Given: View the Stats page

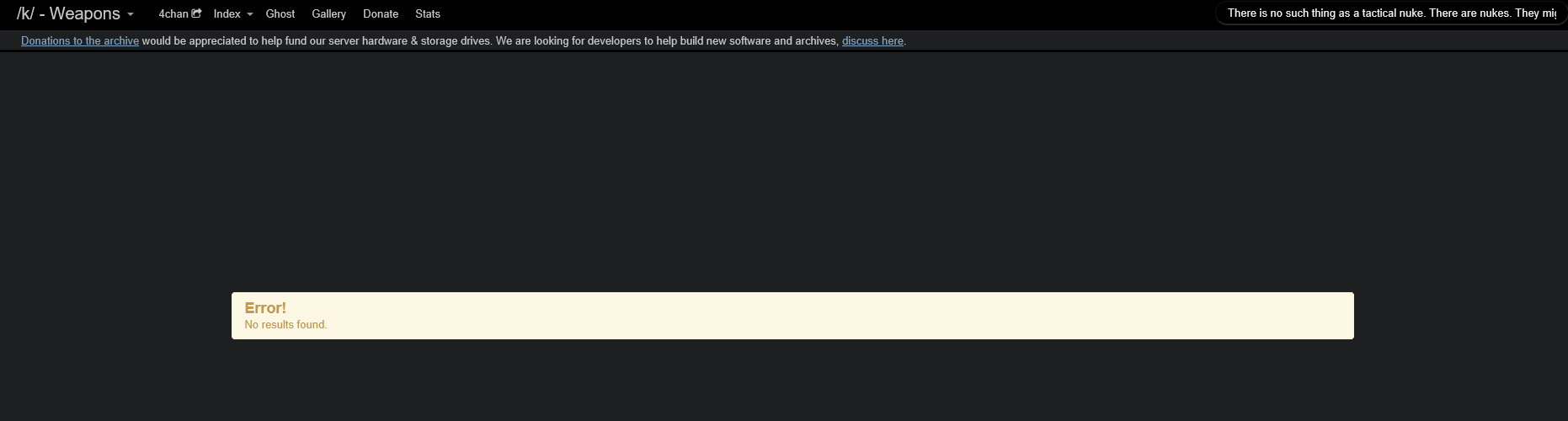Looking at the screenshot, I should (428, 13).
